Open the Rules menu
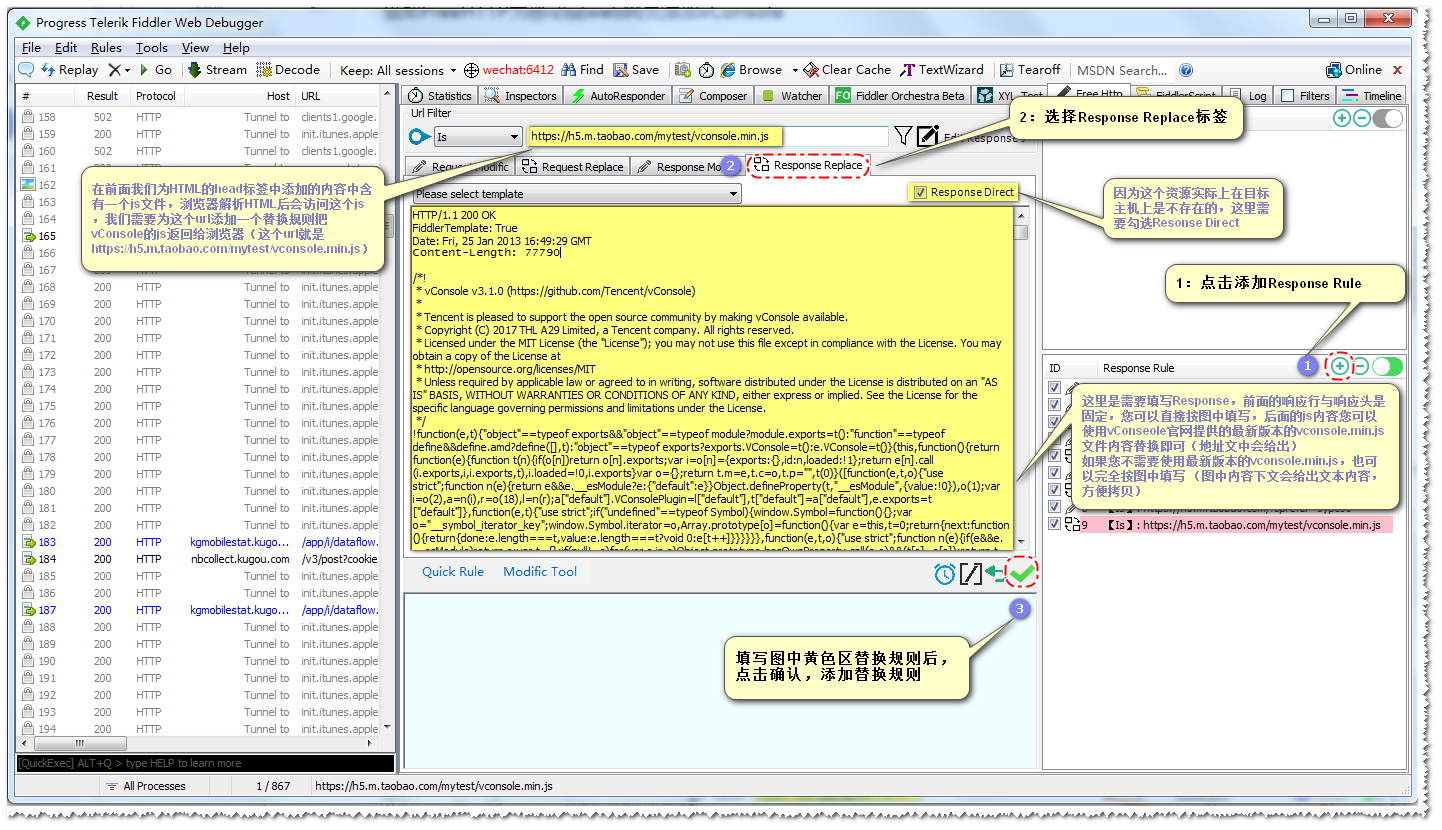Viewport: 1442px width, 830px height. click(x=106, y=47)
